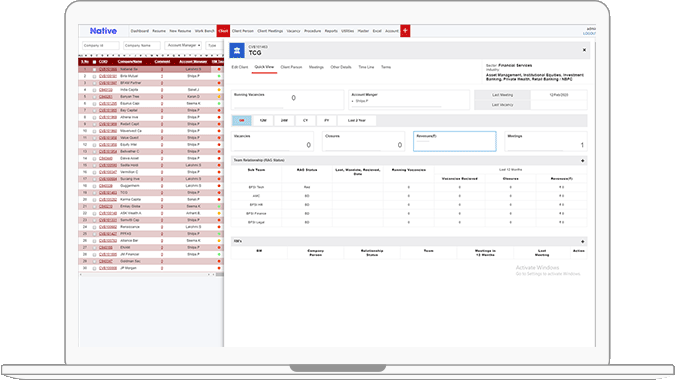Open the New Resume menu item
Screen dimensions: 675x380
[180, 31]
